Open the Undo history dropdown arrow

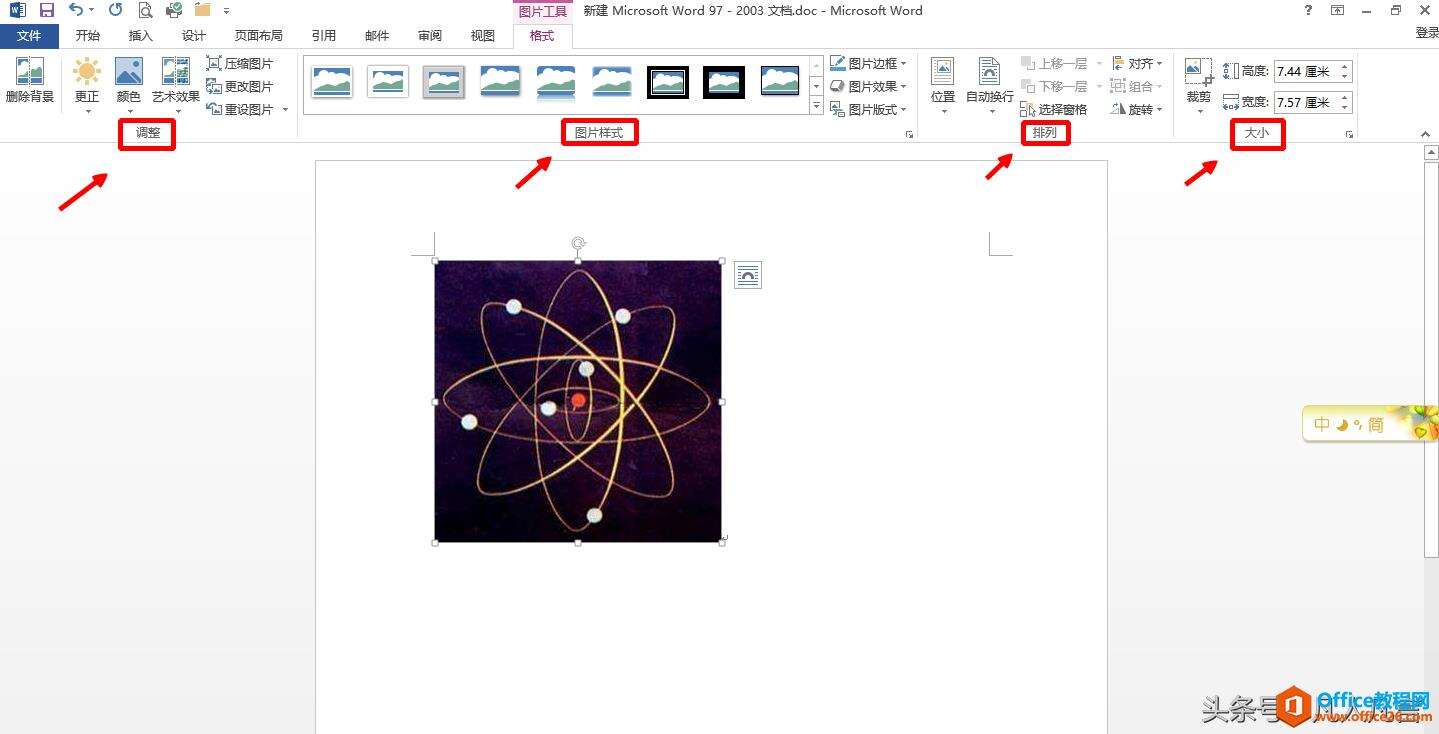pos(91,10)
